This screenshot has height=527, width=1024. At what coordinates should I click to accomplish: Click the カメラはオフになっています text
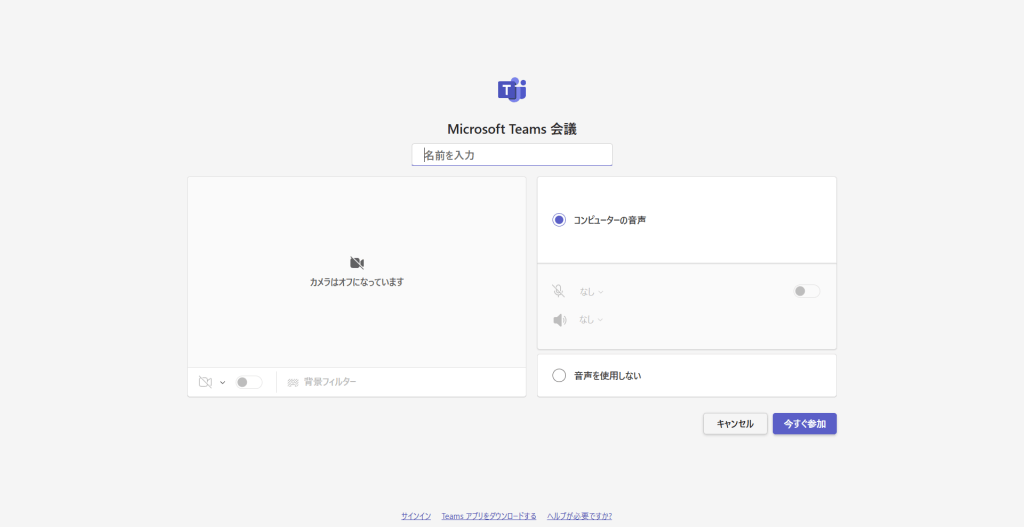point(357,282)
